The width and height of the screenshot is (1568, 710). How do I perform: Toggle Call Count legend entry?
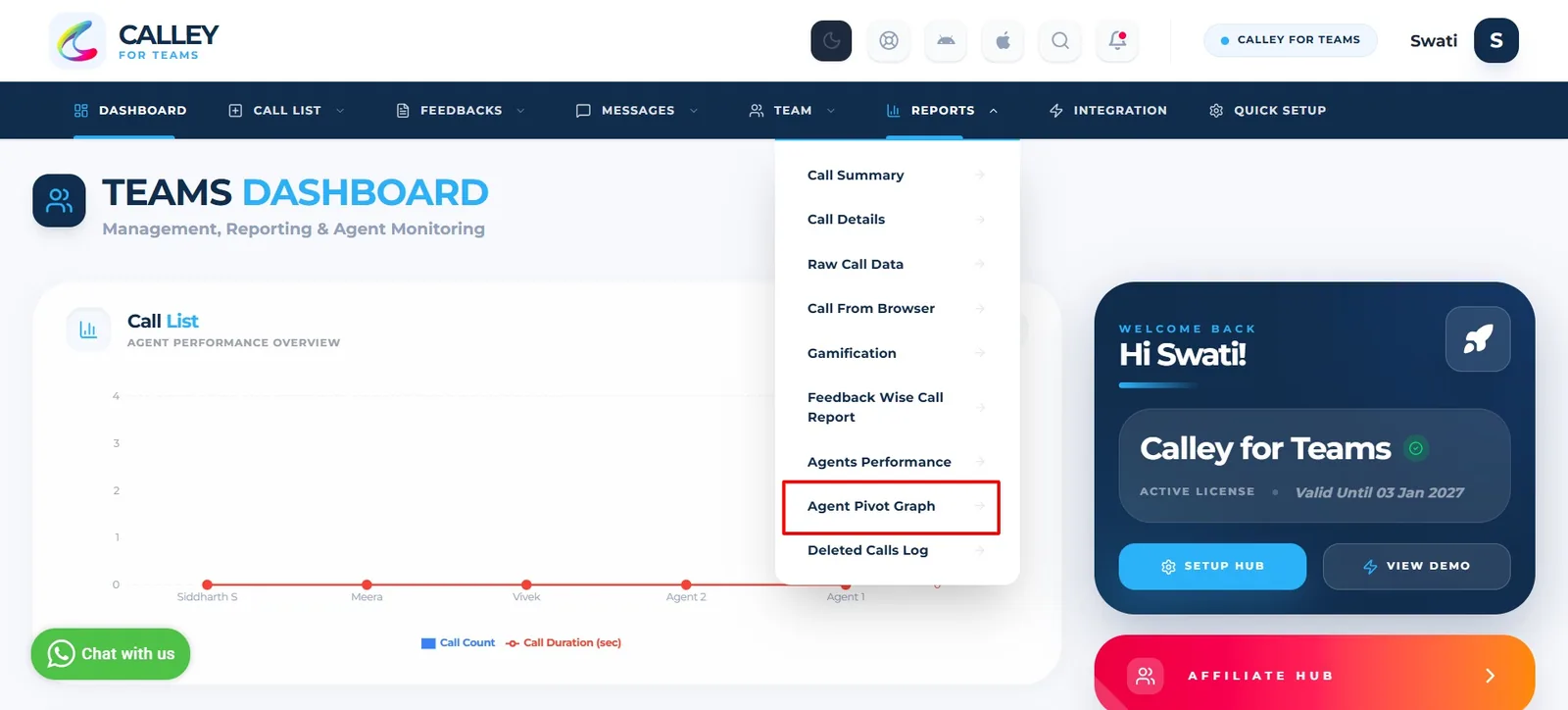(x=458, y=643)
